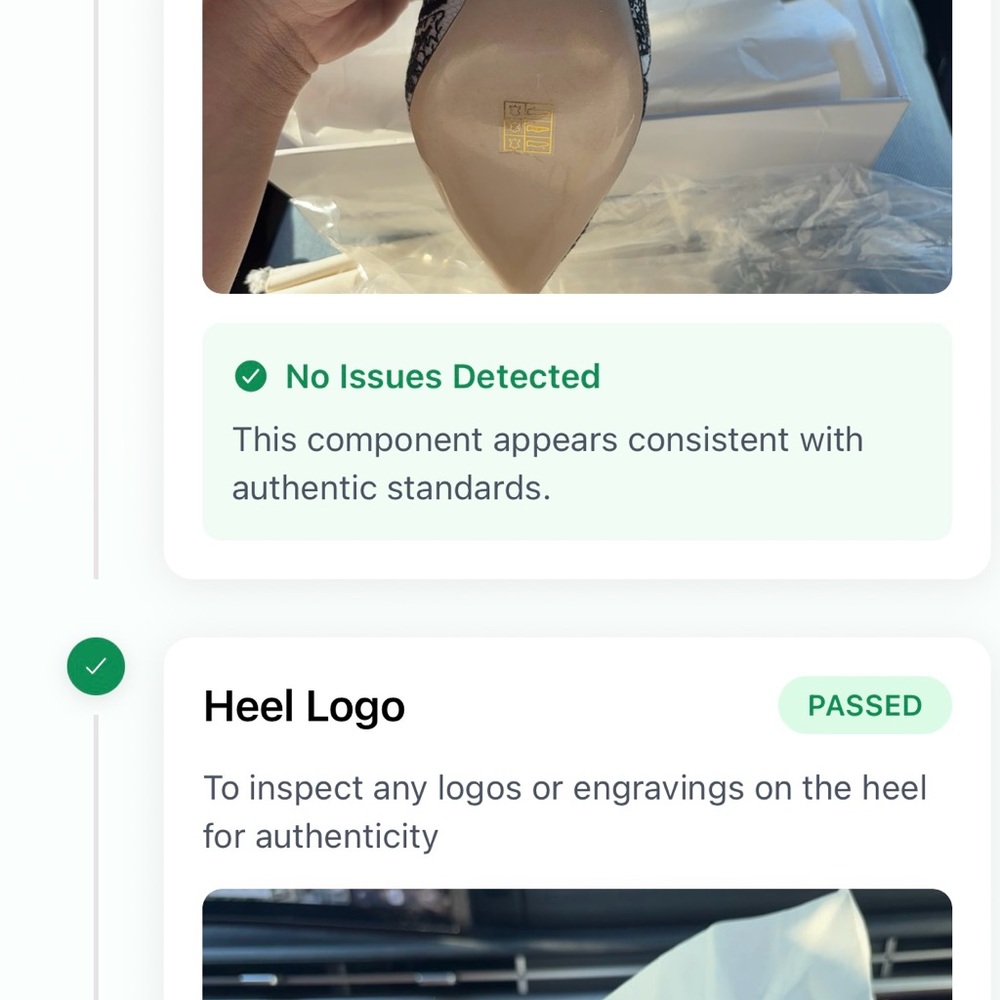Image resolution: width=1000 pixels, height=1000 pixels.
Task: Open the shoe sole photo
Action: pyautogui.click(x=577, y=147)
